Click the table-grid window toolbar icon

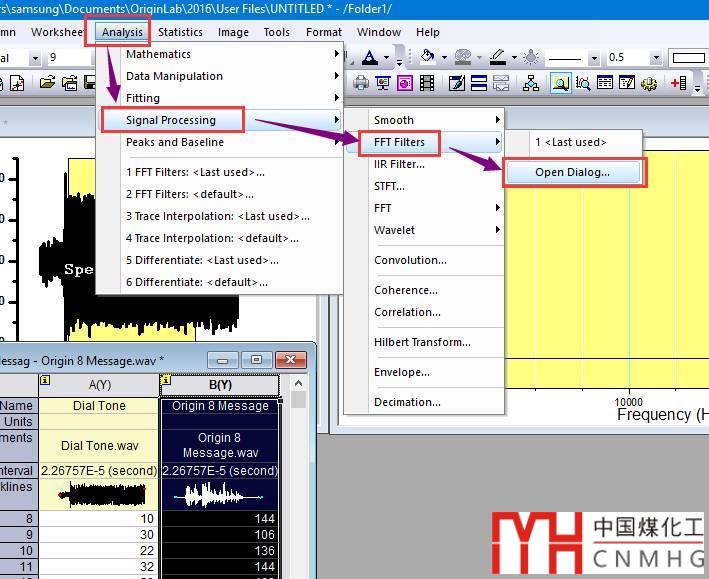(x=605, y=84)
